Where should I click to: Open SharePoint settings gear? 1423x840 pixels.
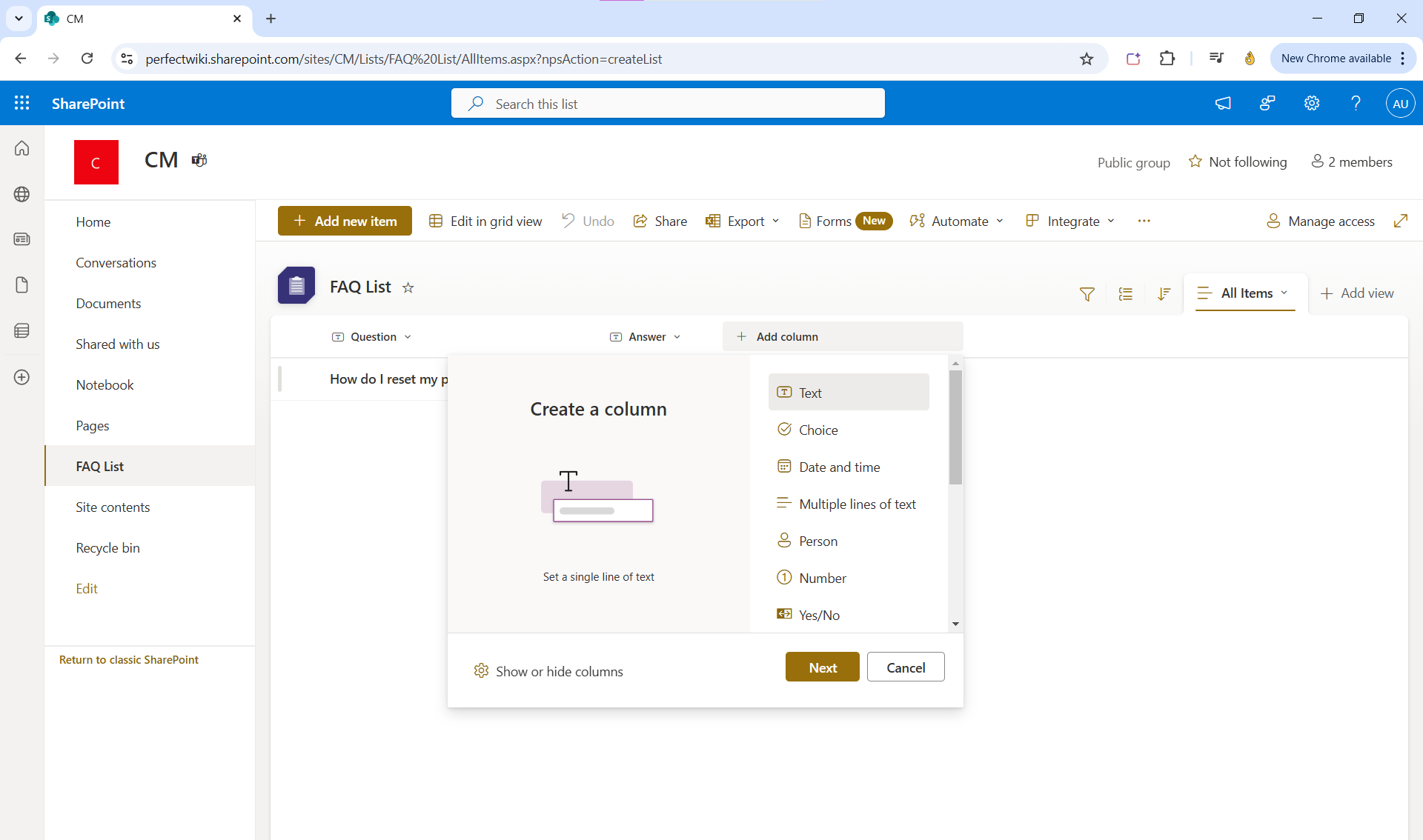coord(1311,103)
